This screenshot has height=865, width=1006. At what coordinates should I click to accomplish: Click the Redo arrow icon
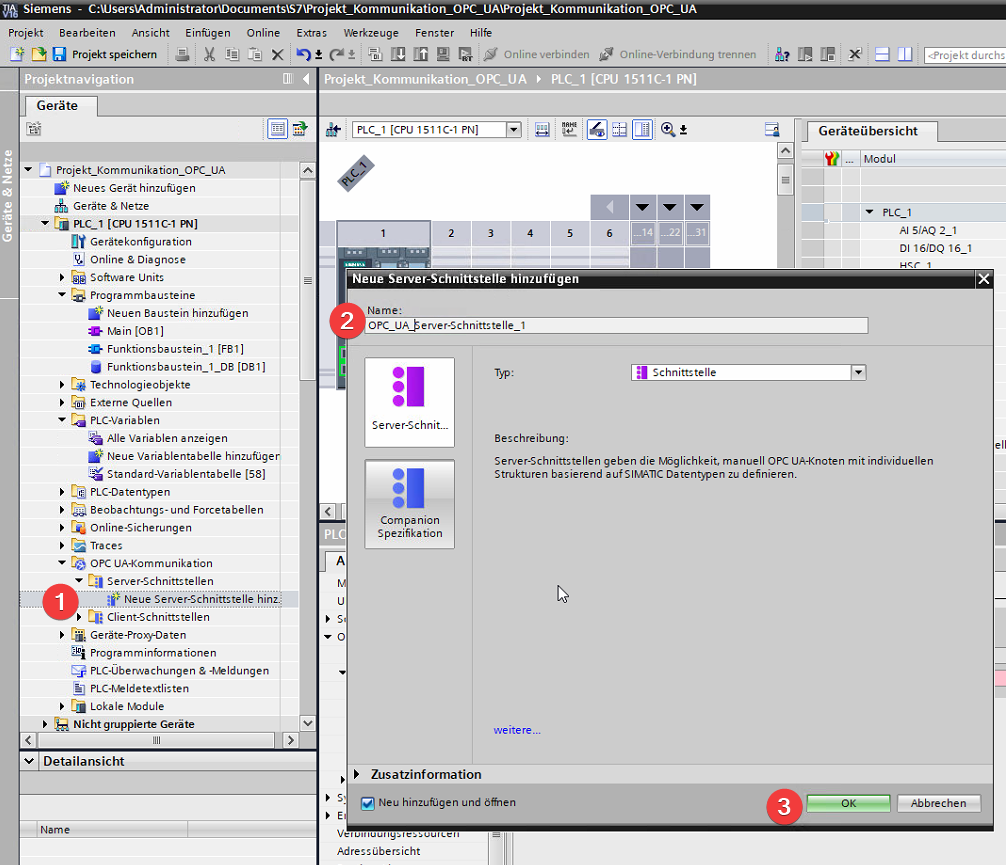click(x=336, y=55)
